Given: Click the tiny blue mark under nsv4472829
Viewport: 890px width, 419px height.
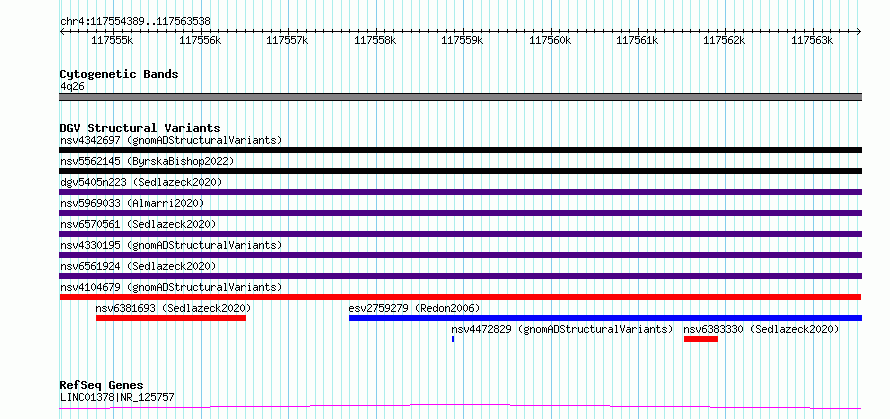Looking at the screenshot, I should coord(453,339).
